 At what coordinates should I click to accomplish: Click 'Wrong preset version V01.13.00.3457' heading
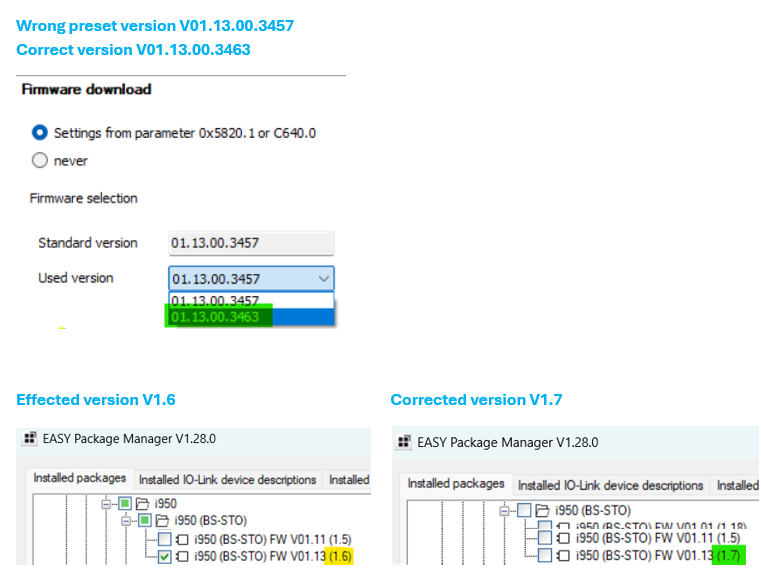[x=155, y=26]
